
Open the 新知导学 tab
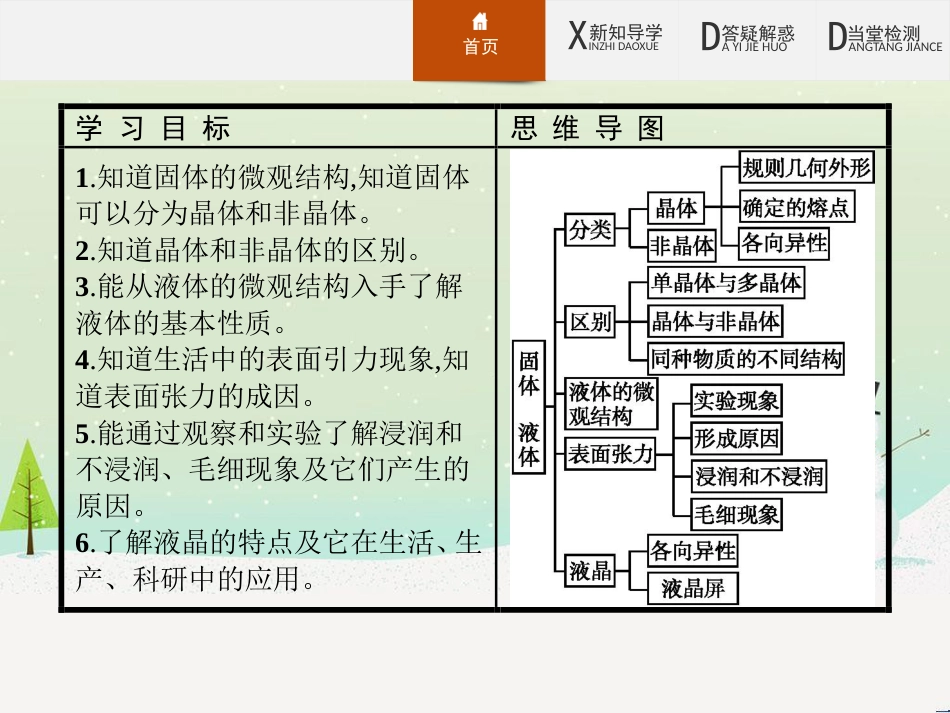(x=615, y=36)
